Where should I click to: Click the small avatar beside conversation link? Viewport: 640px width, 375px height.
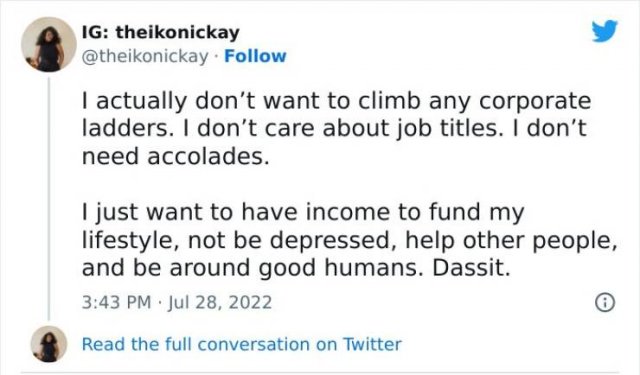pyautogui.click(x=49, y=344)
